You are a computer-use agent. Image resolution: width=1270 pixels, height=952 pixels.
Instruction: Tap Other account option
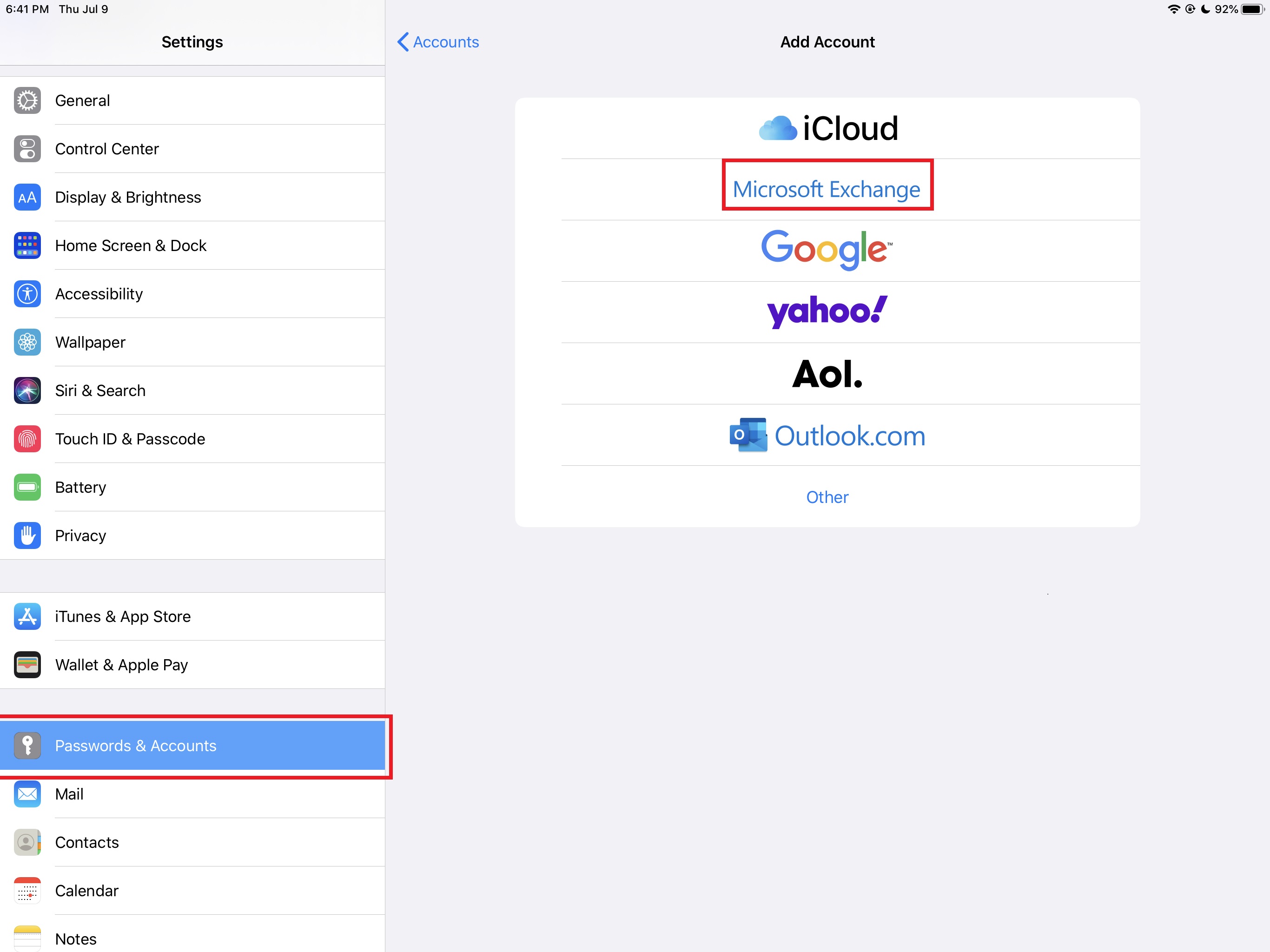coord(827,496)
